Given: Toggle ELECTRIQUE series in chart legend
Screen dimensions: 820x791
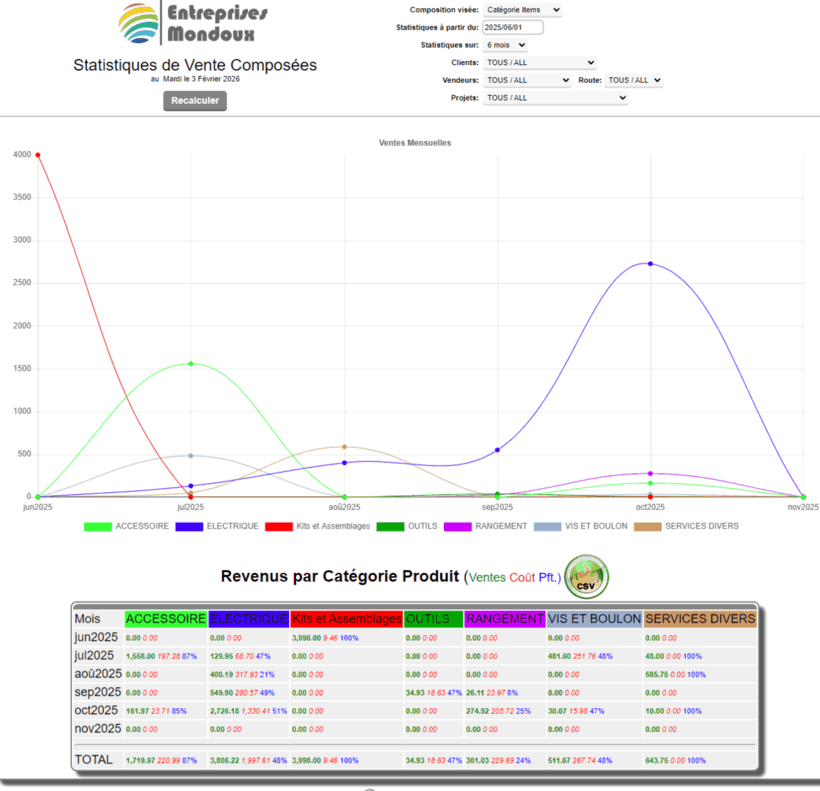Looking at the screenshot, I should (217, 526).
